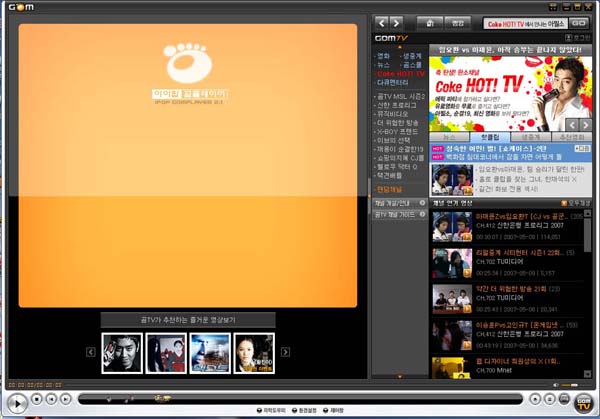Open the 더 위험한 방송 channel
The width and height of the screenshot is (600, 419).
pyautogui.click(x=398, y=123)
